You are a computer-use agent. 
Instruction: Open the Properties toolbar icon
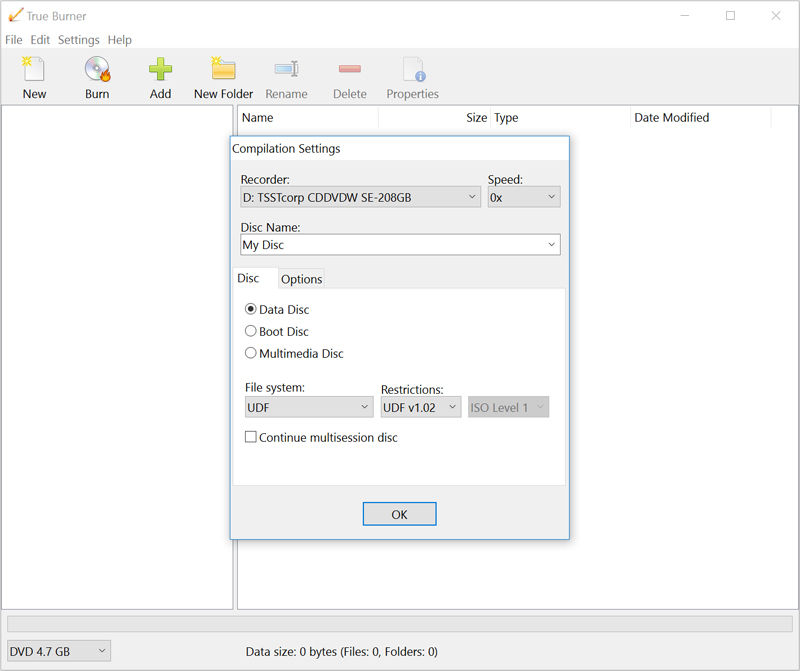click(413, 69)
